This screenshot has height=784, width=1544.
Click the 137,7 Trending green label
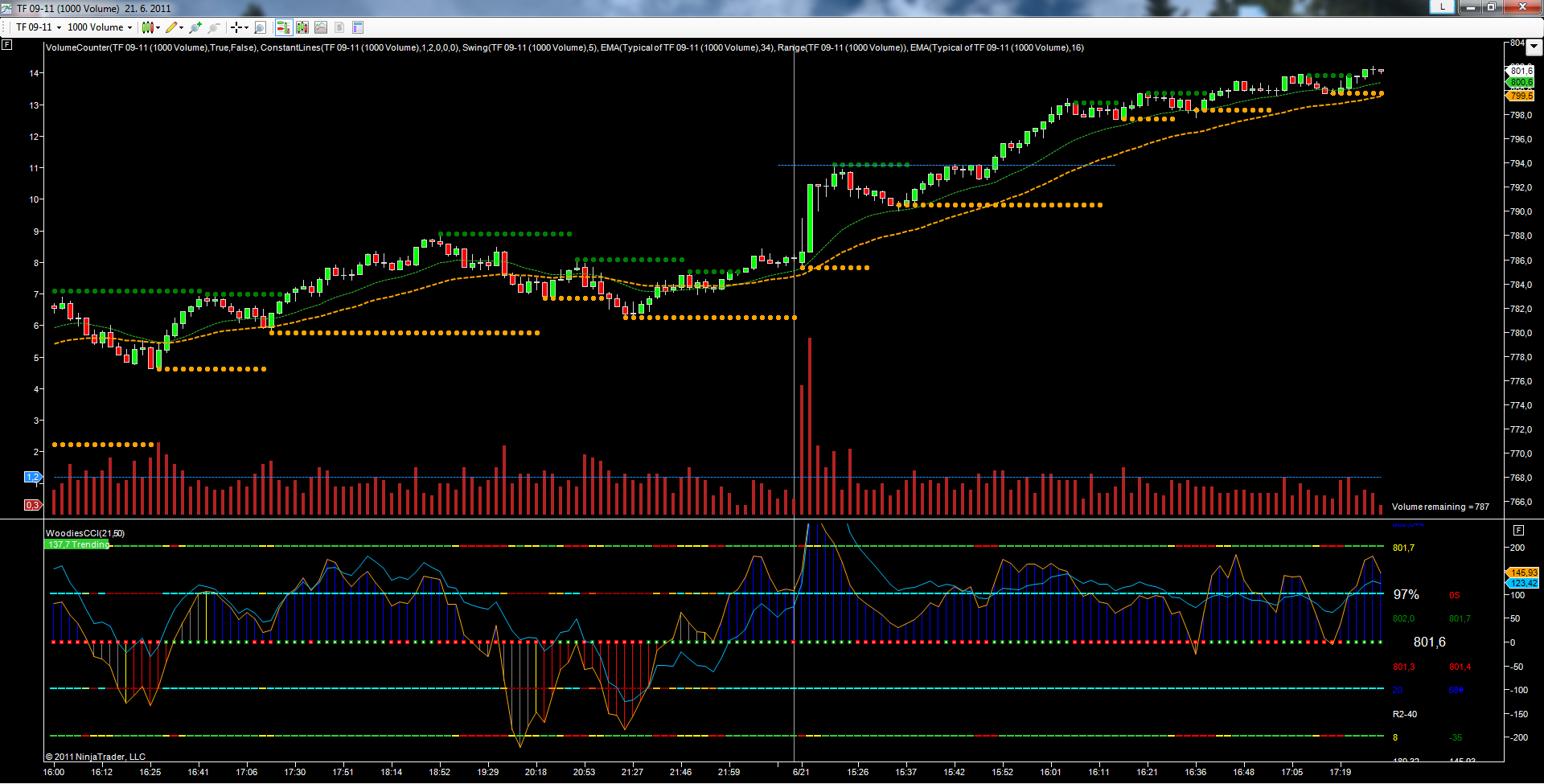pyautogui.click(x=77, y=544)
